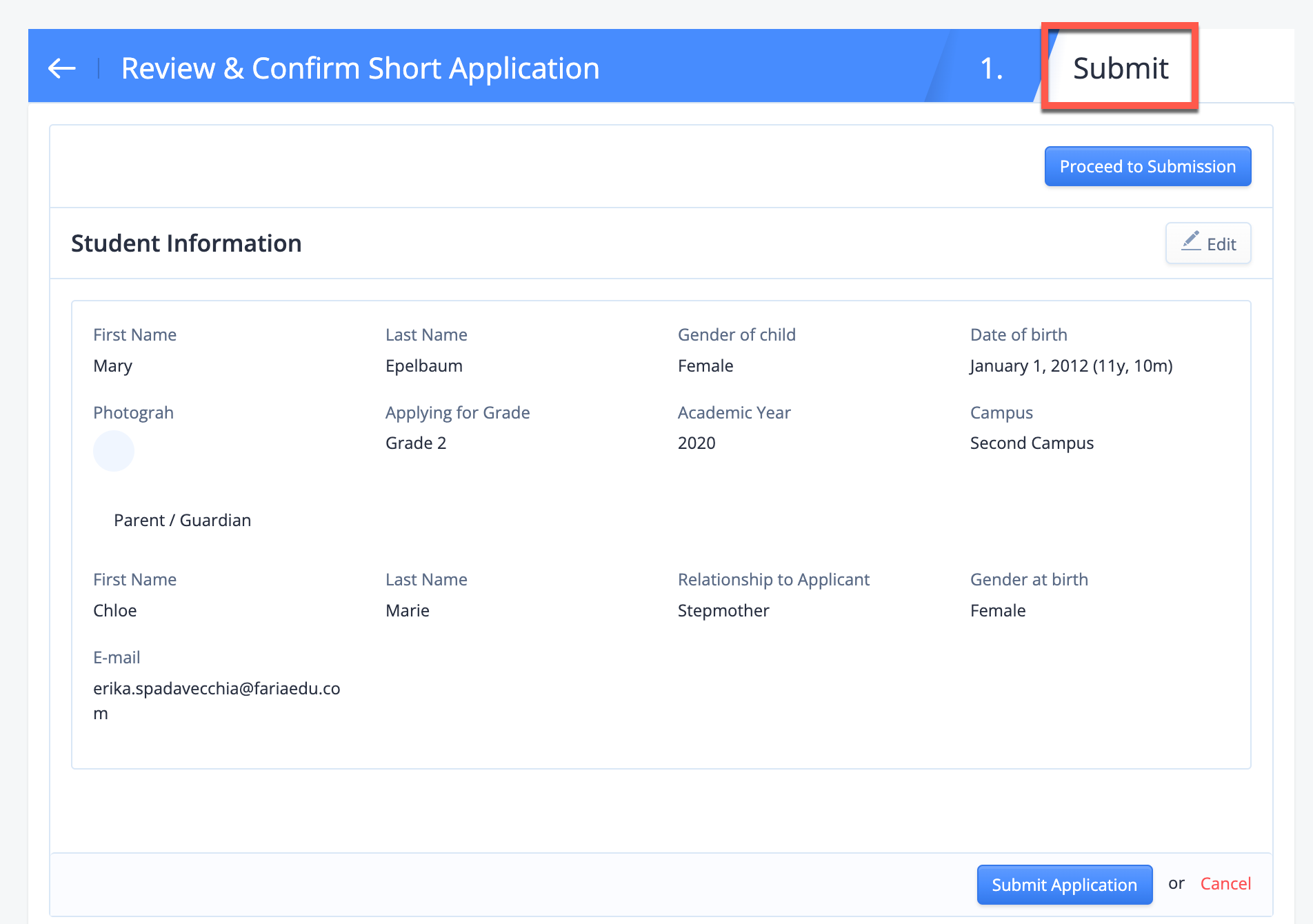The image size is (1313, 924).
Task: Click the Review & Confirm Short Application title
Action: pyautogui.click(x=359, y=68)
